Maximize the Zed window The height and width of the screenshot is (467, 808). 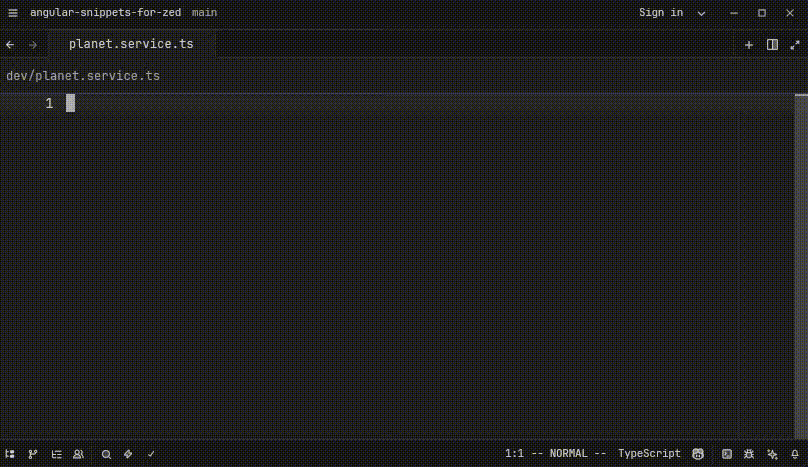tap(762, 13)
